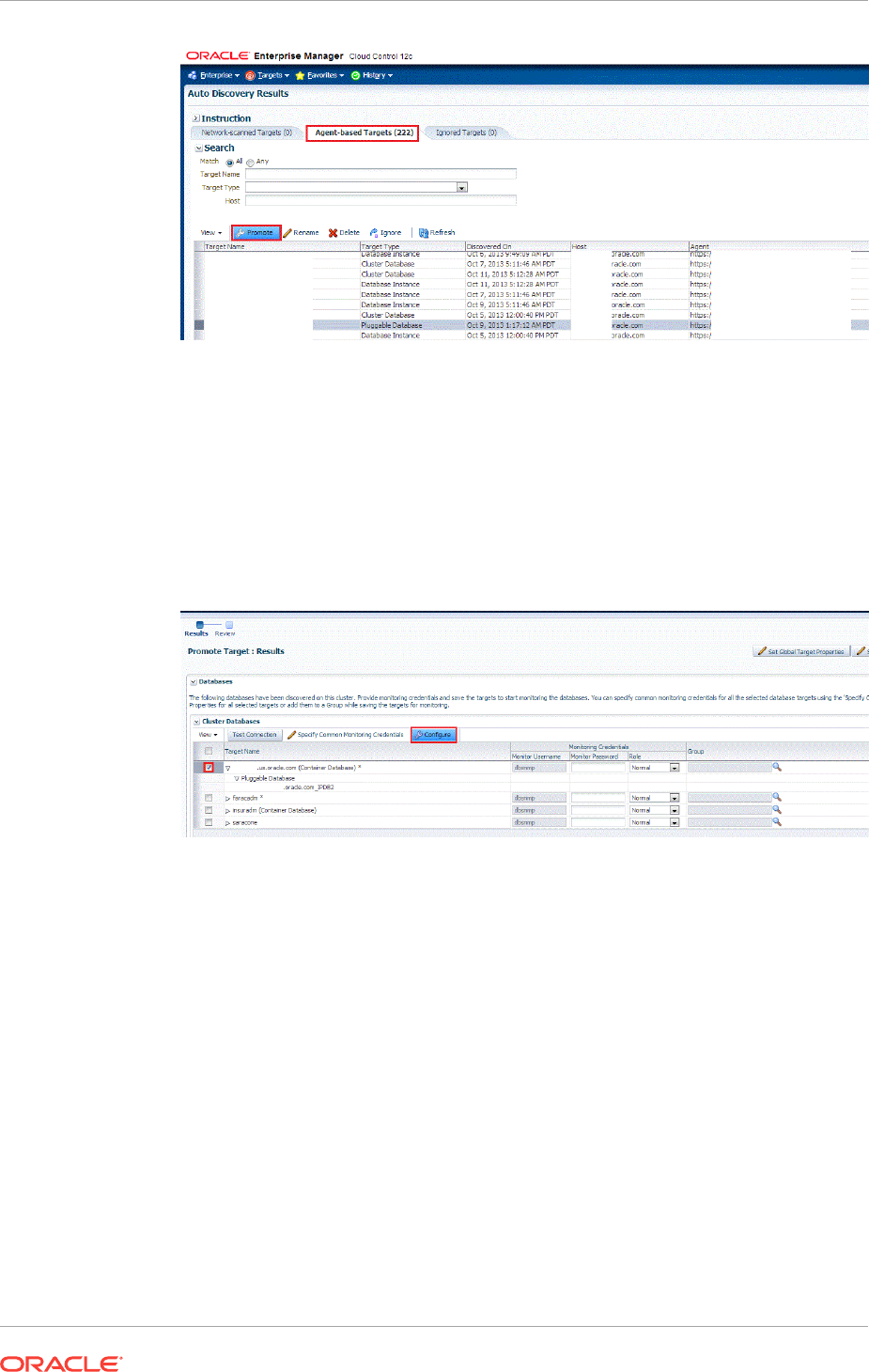Open the History menu
Image resolution: width=869 pixels, height=1372 pixels.
[372, 75]
